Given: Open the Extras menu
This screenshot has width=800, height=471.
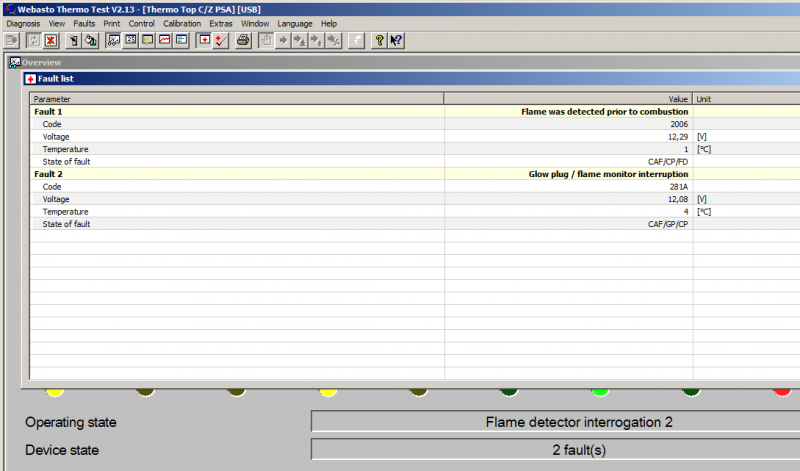Looking at the screenshot, I should coord(221,23).
